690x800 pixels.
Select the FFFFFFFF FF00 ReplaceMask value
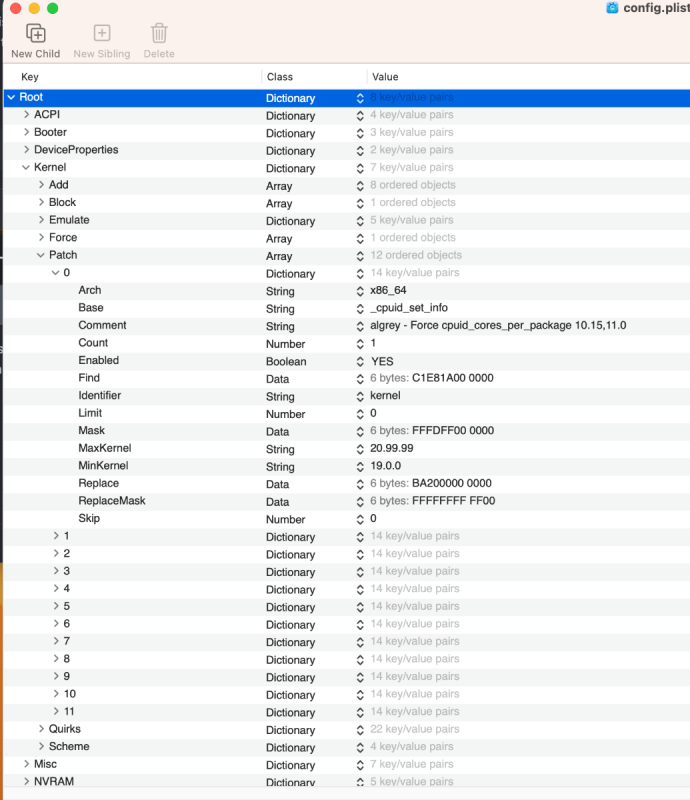(454, 501)
